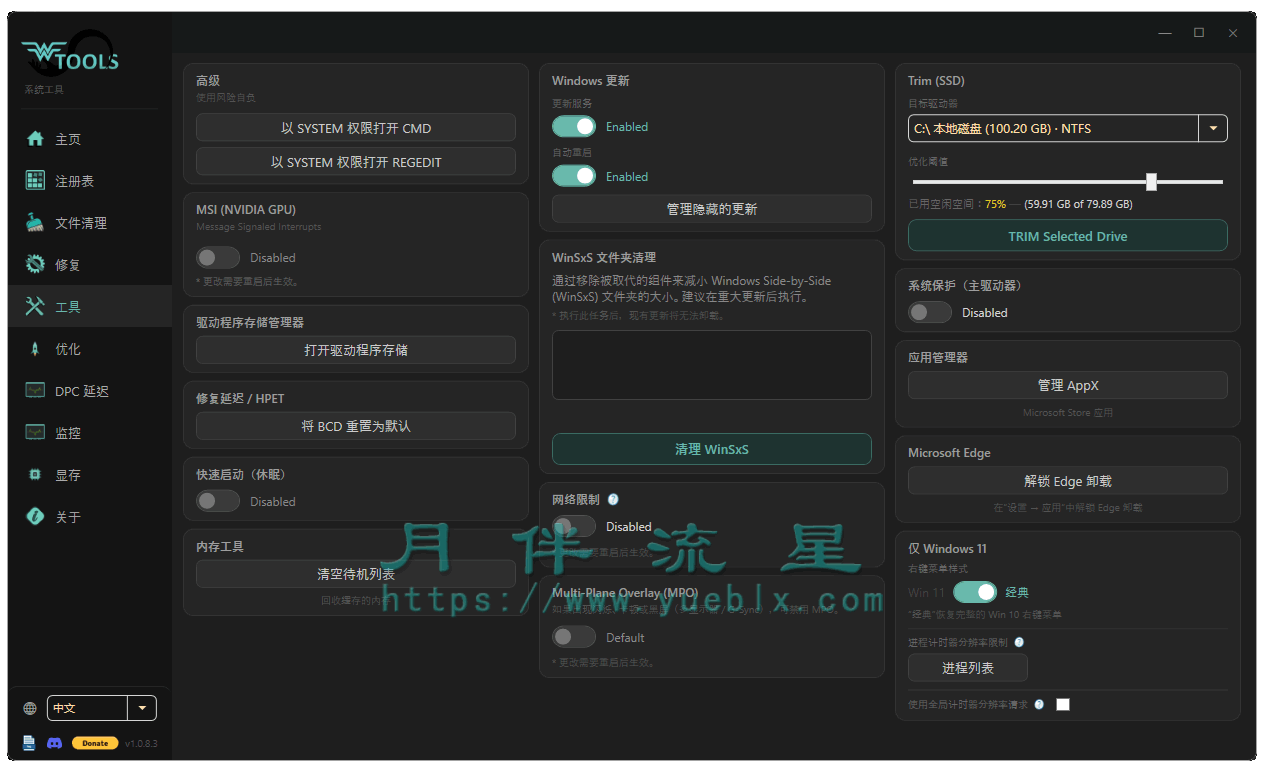Open the 中文 language dropdown arrow
This screenshot has width=1267, height=774.
coord(142,708)
